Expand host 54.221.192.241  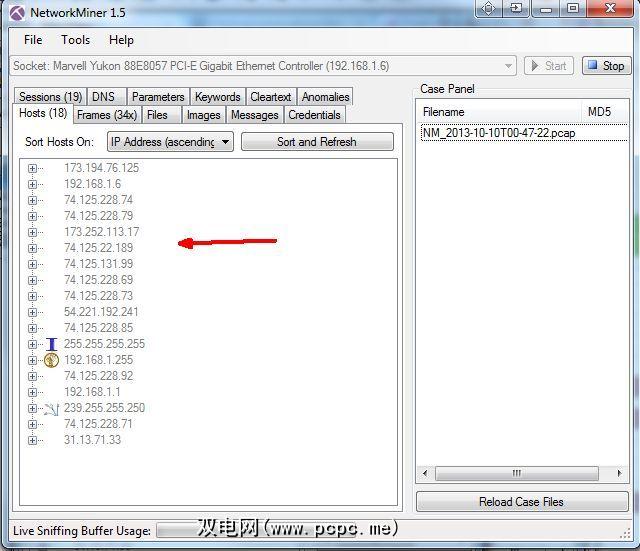32,312
